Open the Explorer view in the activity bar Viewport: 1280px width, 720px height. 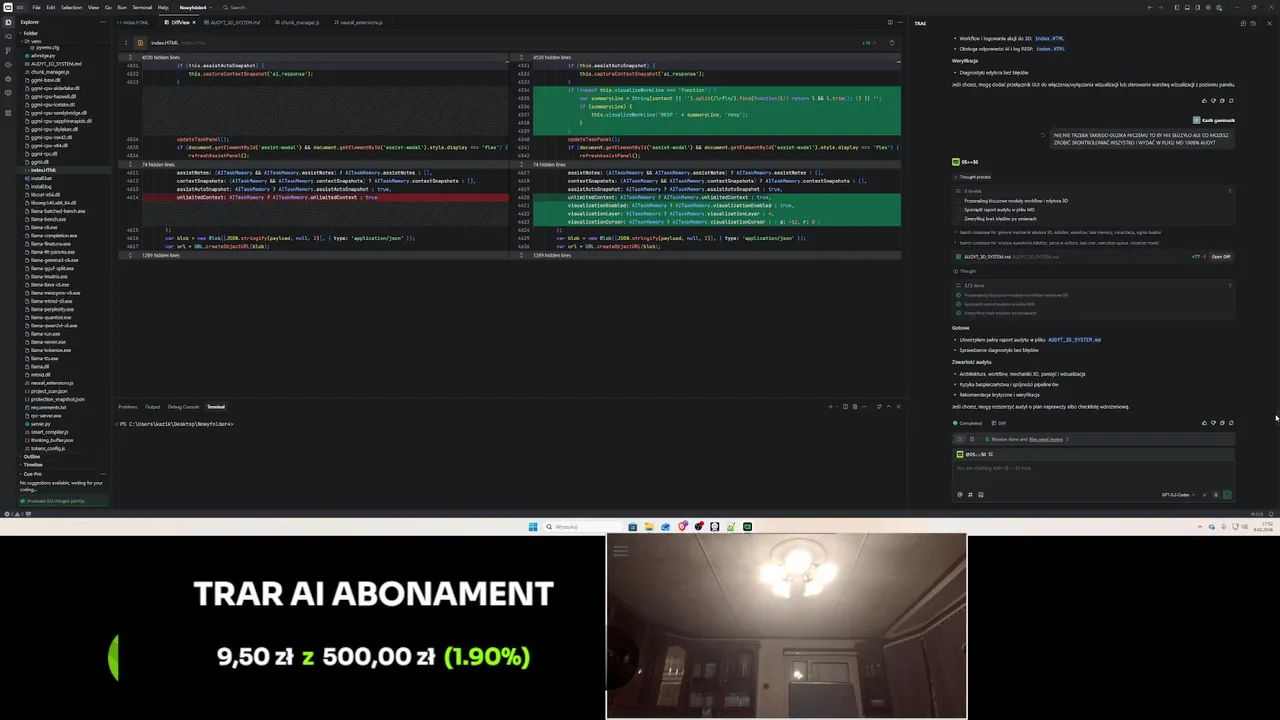(x=8, y=22)
